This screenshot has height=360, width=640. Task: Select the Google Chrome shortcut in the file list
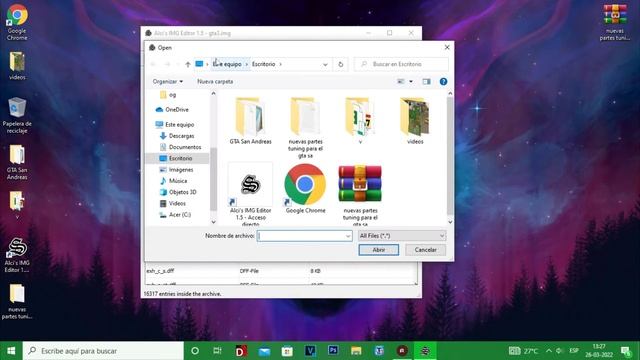305,189
